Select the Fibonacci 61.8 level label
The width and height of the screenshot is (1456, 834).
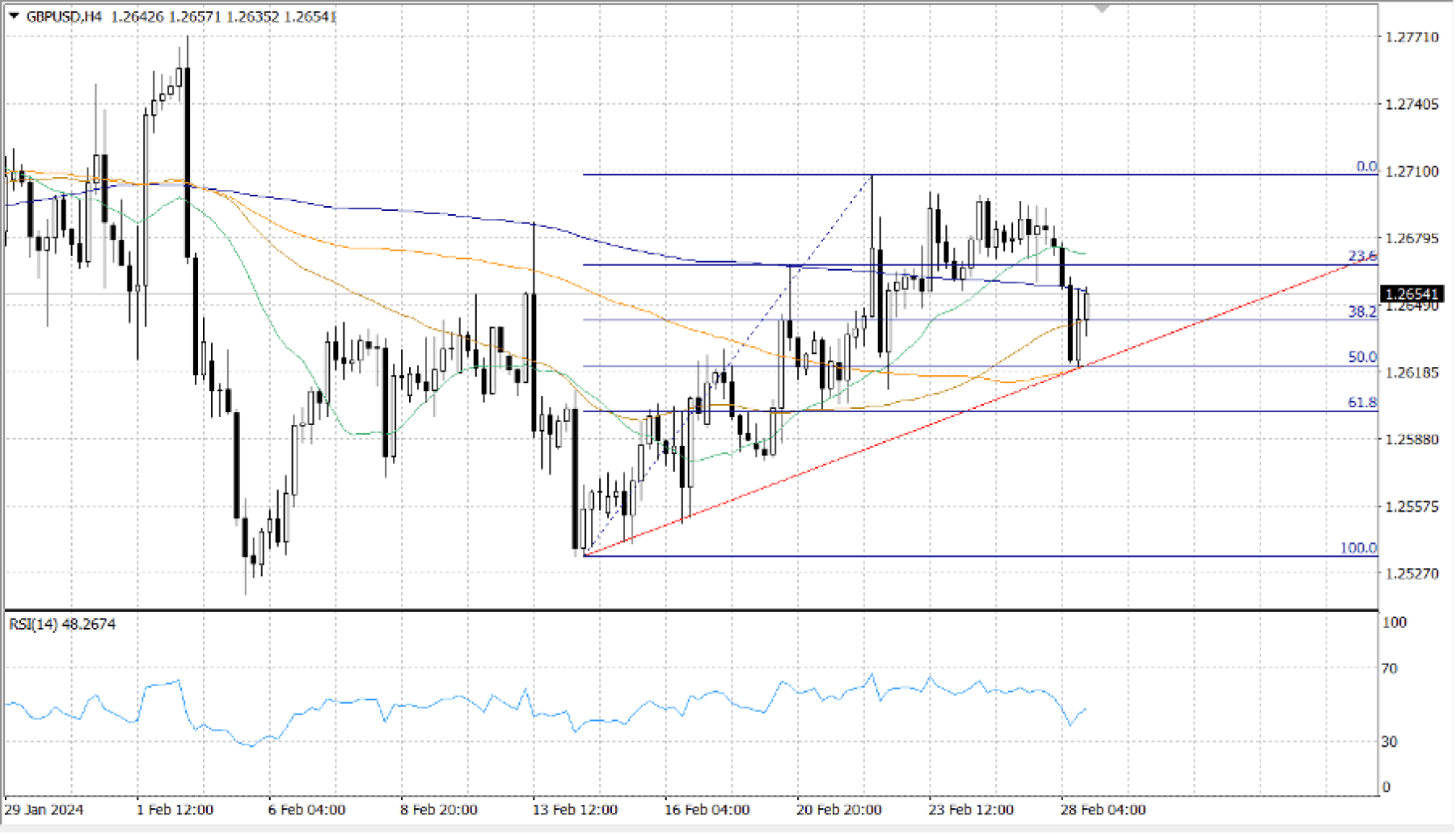pos(1362,402)
